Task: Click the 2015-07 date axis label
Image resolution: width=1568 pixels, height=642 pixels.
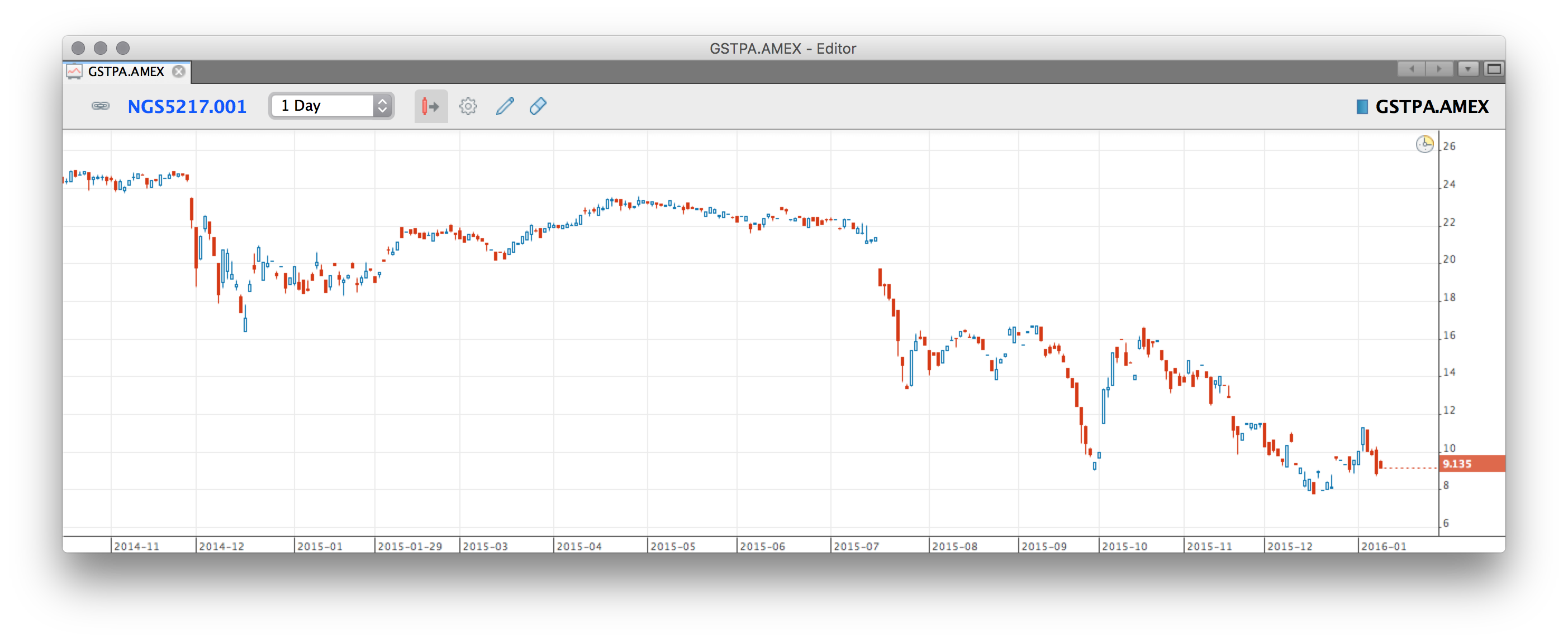Action: [856, 546]
